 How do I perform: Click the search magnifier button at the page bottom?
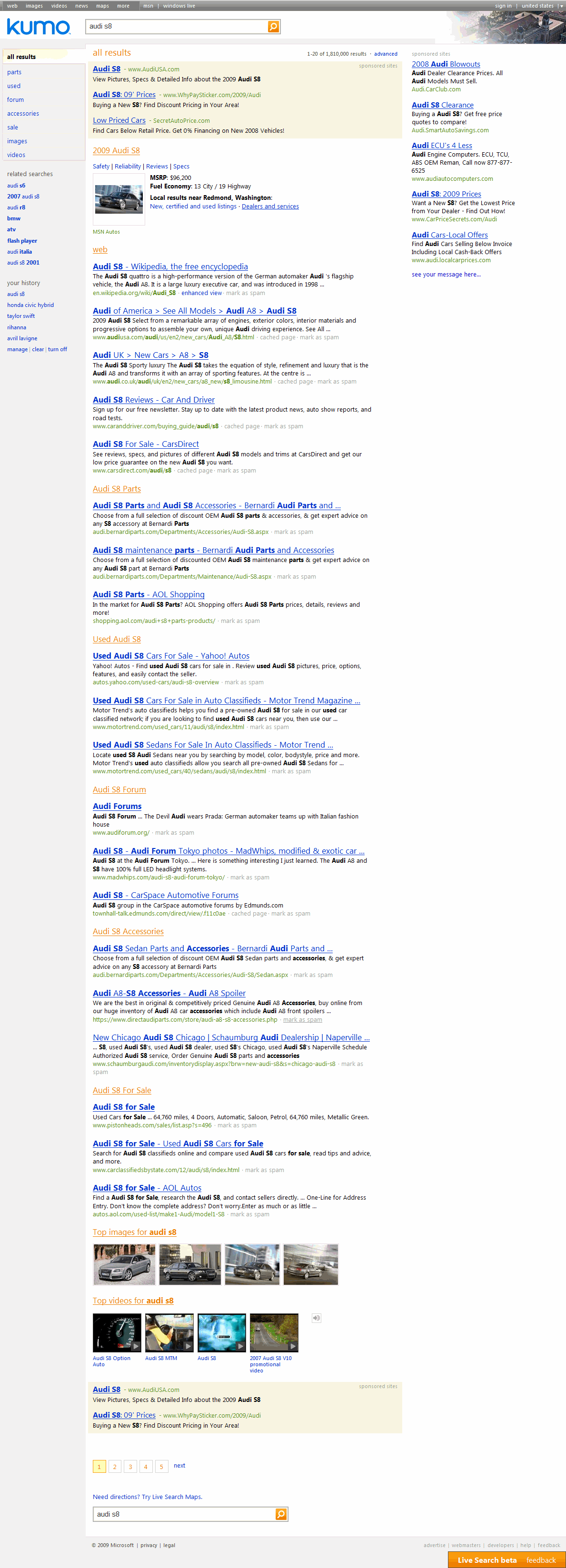click(x=281, y=1514)
